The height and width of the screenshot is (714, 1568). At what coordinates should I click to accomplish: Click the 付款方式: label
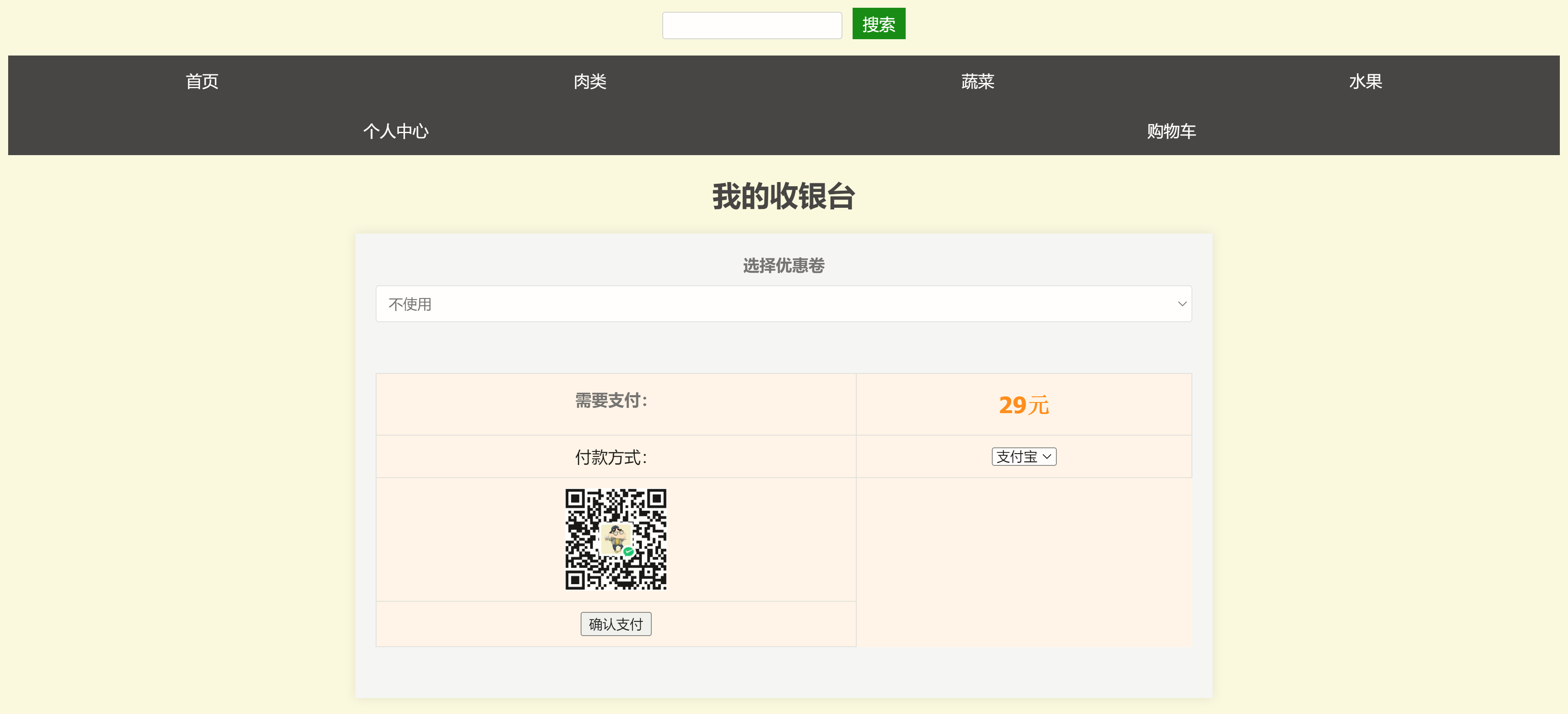tap(611, 457)
